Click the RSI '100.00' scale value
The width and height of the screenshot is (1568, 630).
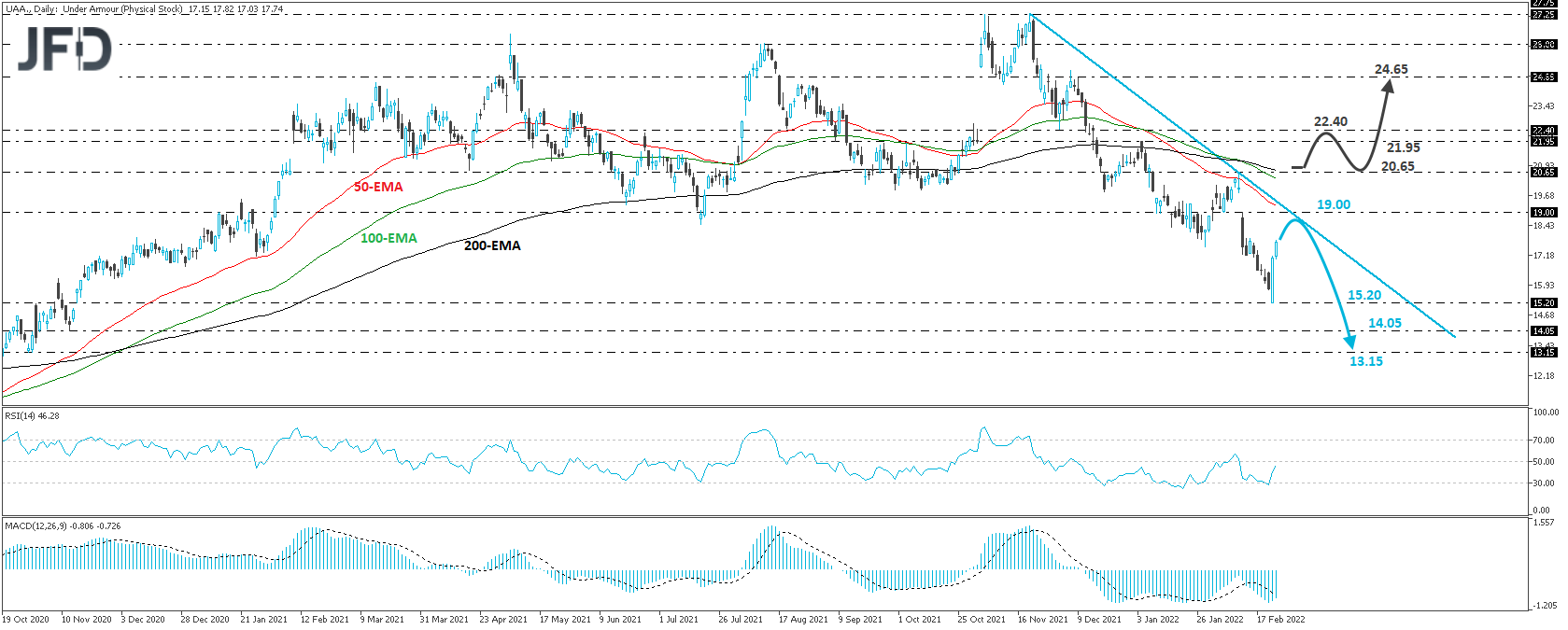[1546, 413]
